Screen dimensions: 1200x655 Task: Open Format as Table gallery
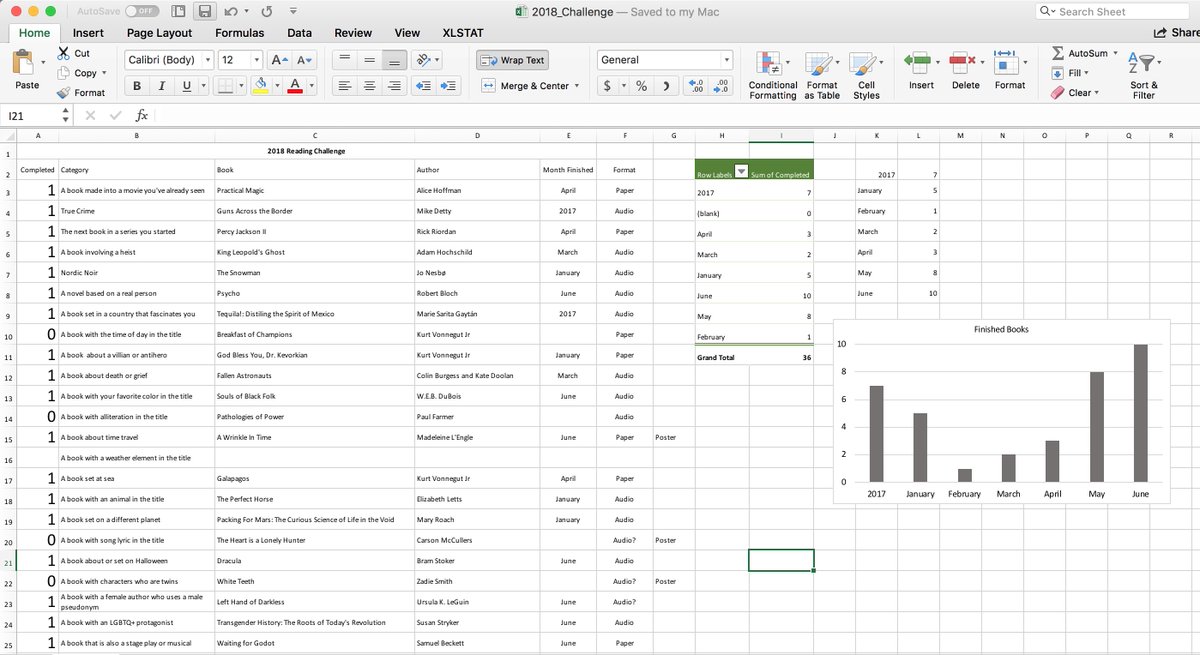[x=822, y=75]
